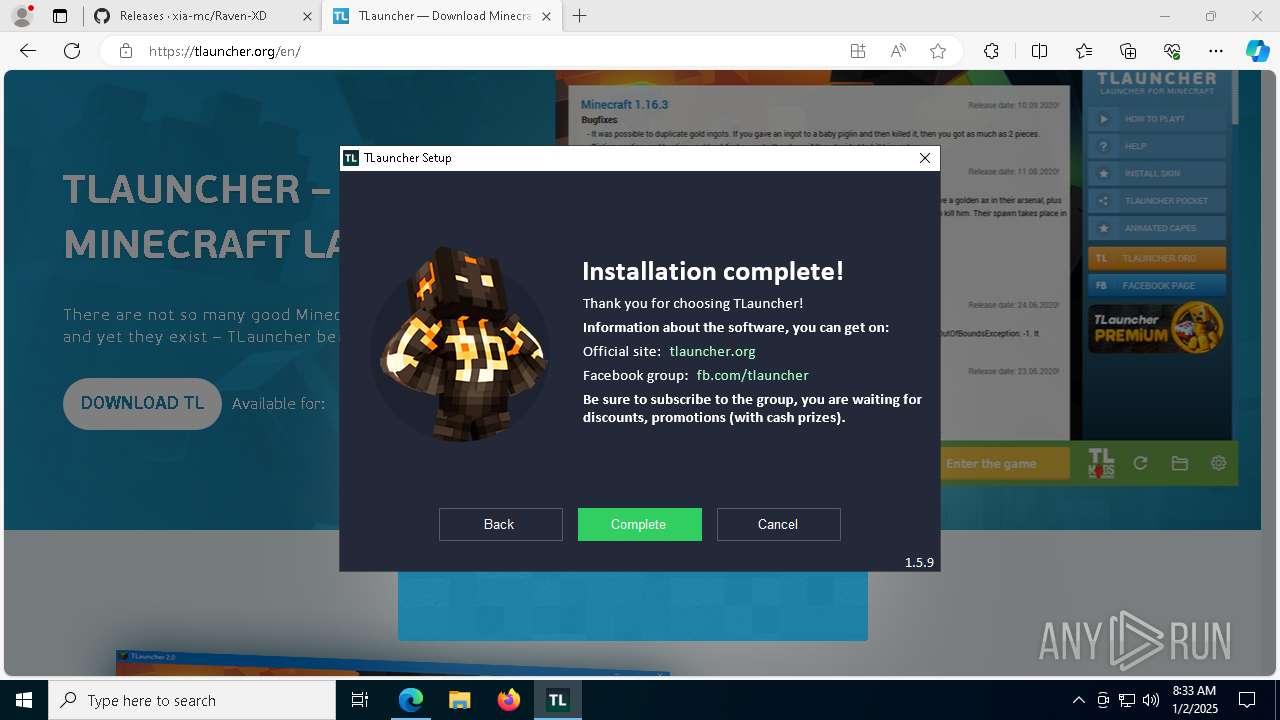Open the clock showing 8:33 AM

click(x=1193, y=700)
